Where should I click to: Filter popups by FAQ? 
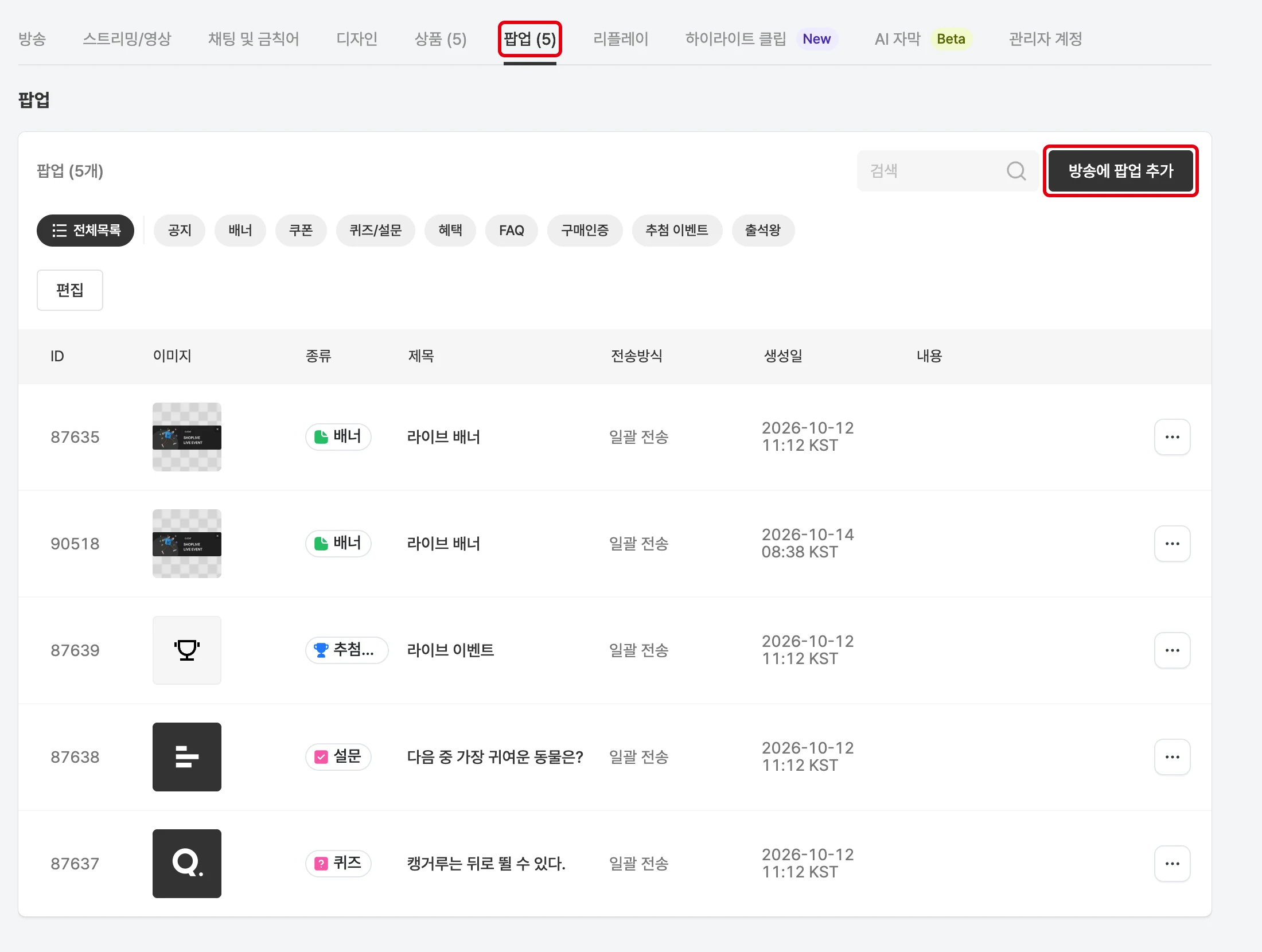pos(512,231)
